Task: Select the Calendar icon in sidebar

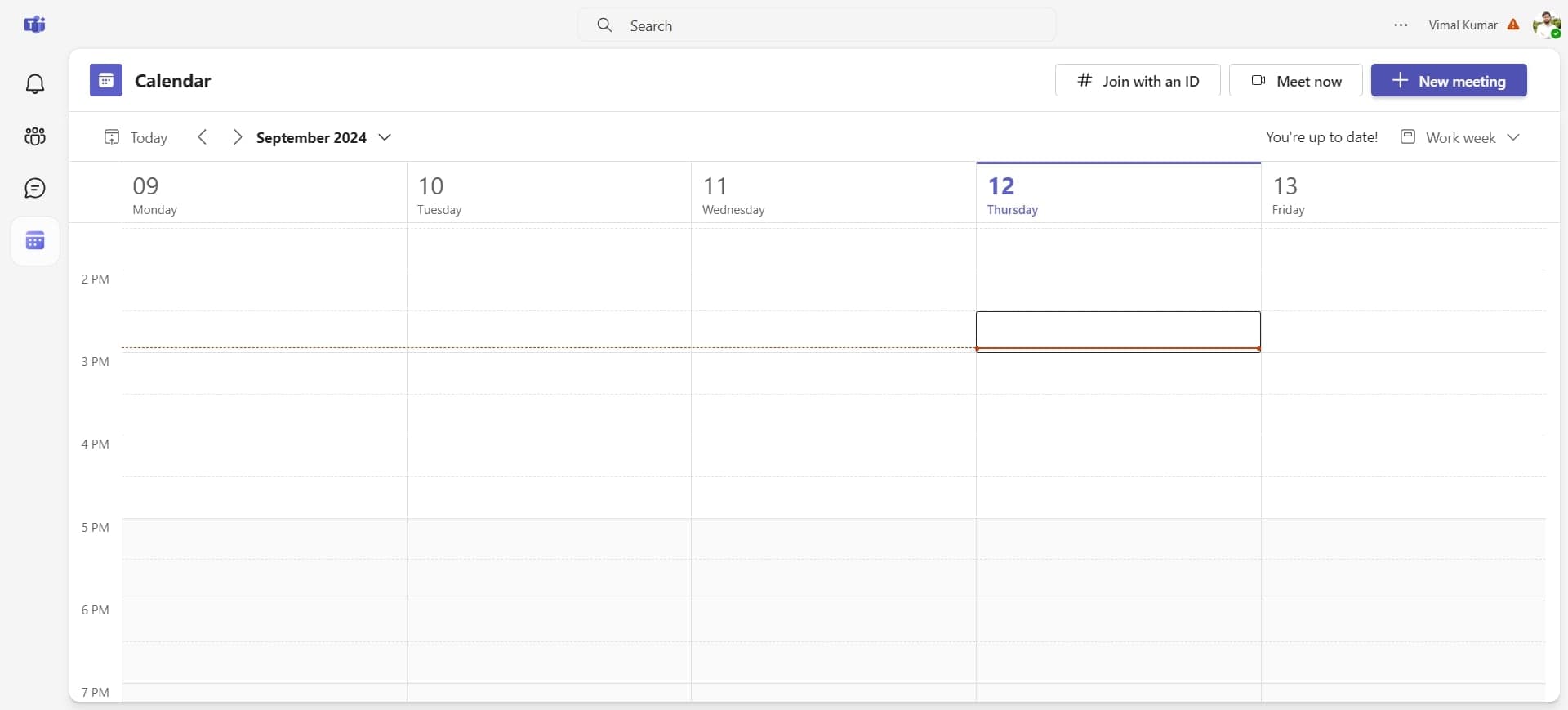Action: [x=34, y=241]
